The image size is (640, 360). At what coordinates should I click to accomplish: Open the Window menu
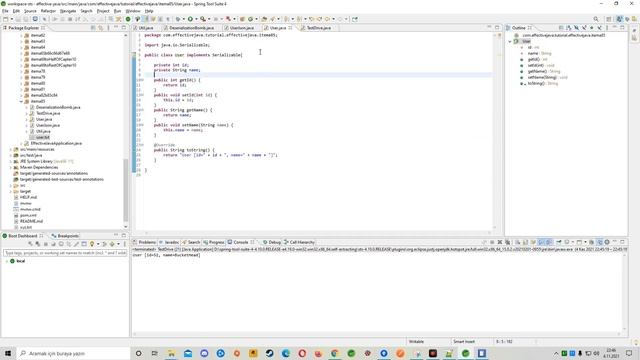click(133, 11)
